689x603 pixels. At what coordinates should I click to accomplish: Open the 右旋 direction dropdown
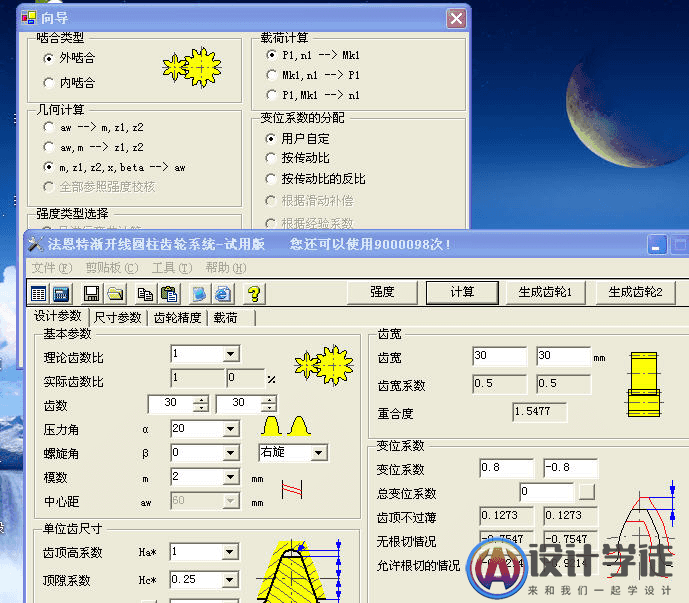318,453
